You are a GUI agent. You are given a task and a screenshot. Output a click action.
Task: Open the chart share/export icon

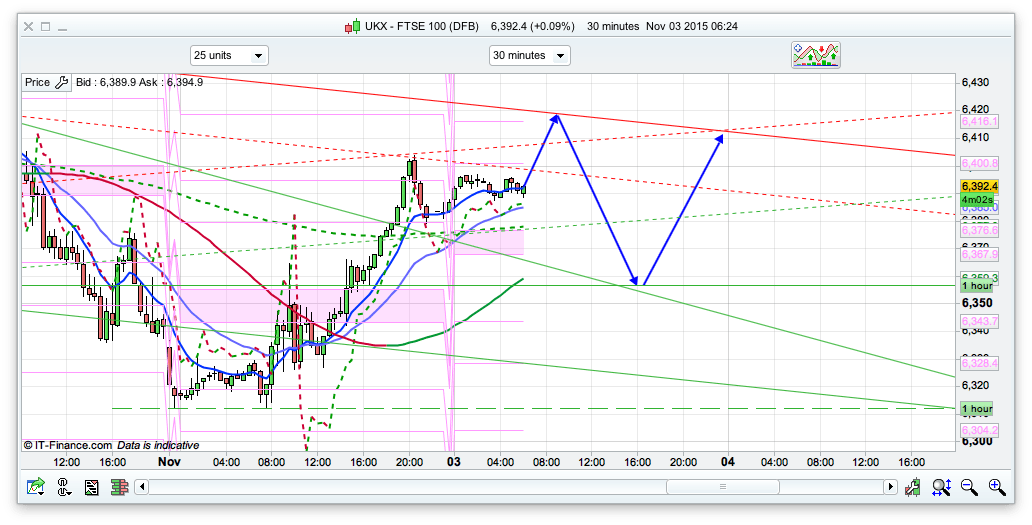[x=36, y=487]
